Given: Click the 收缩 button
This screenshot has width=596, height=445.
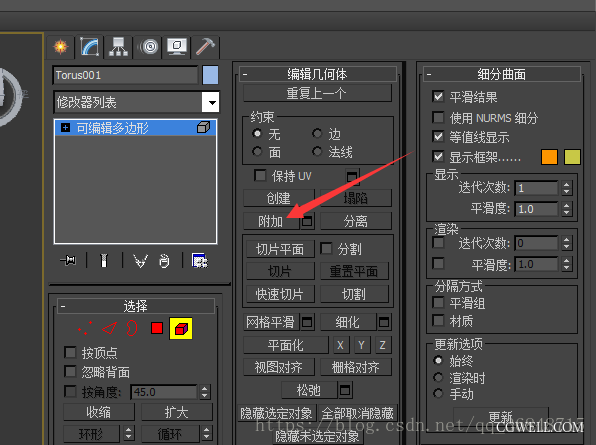Looking at the screenshot, I should pyautogui.click(x=99, y=412).
